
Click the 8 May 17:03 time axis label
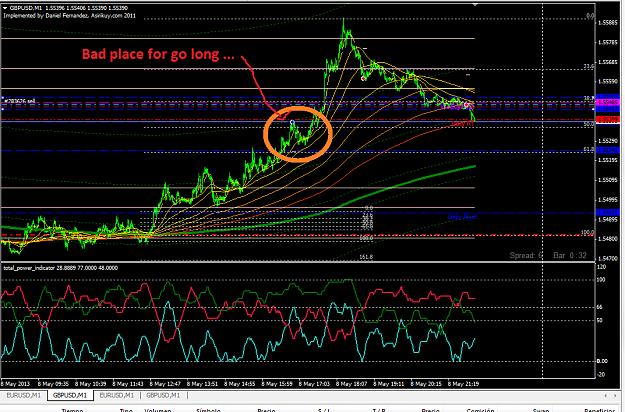coord(314,384)
